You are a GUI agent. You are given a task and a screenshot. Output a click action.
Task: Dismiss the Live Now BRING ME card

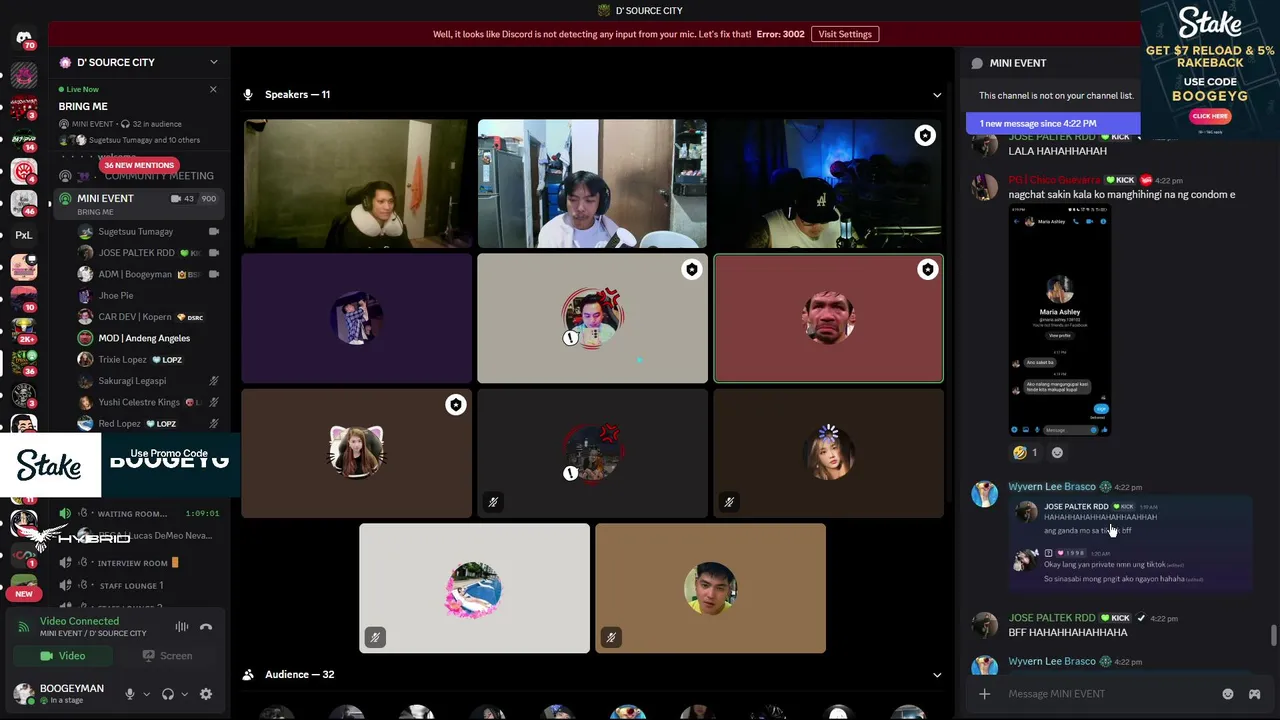point(212,89)
